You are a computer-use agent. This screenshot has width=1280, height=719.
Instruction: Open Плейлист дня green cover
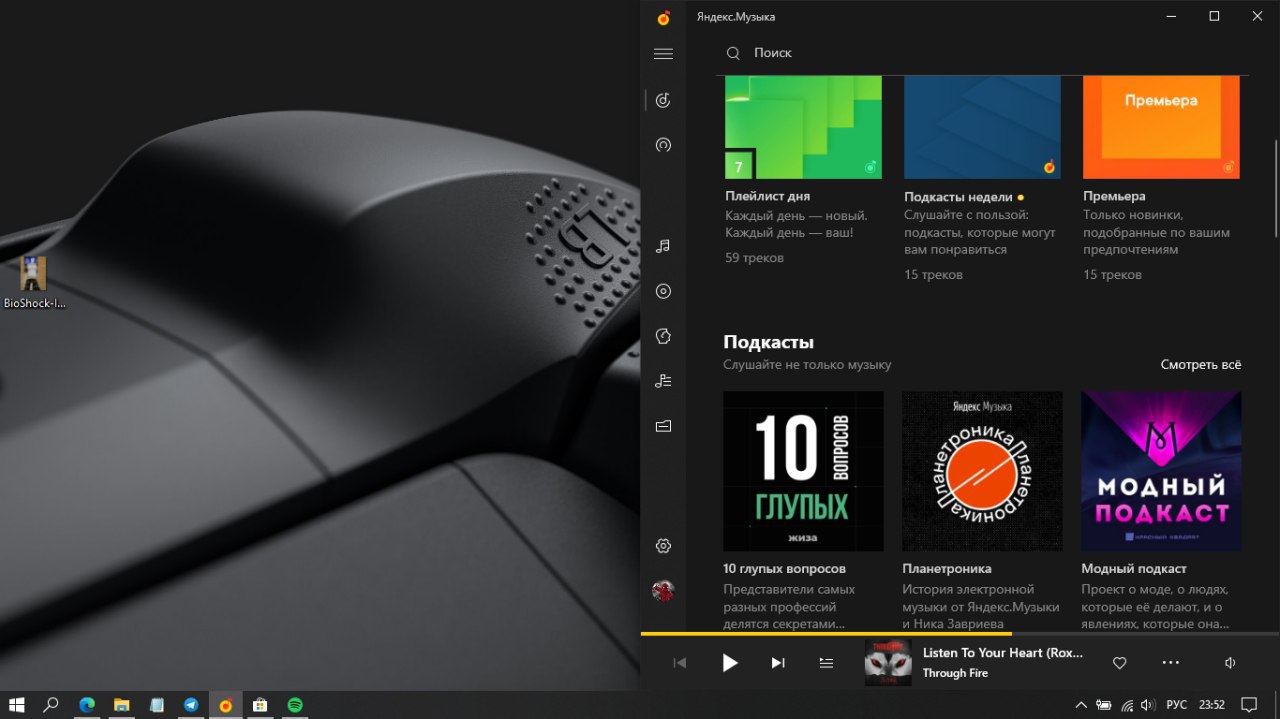point(803,127)
